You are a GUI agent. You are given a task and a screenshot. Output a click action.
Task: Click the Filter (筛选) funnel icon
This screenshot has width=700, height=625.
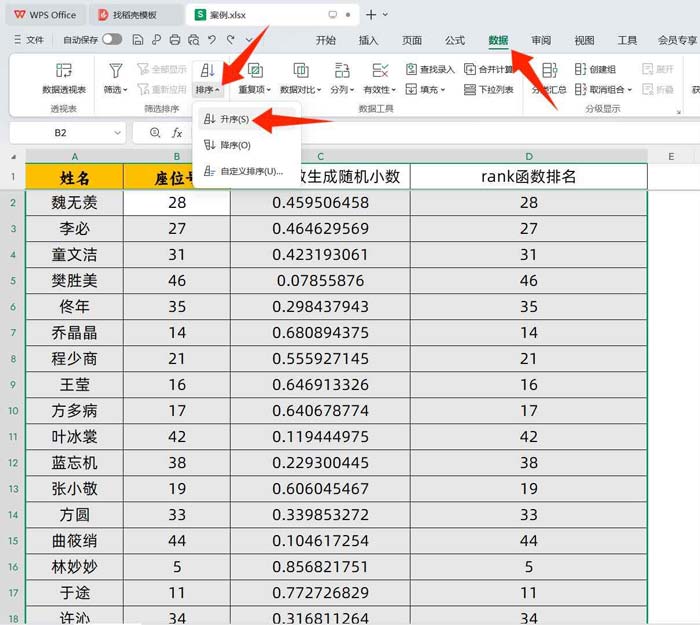click(x=116, y=70)
